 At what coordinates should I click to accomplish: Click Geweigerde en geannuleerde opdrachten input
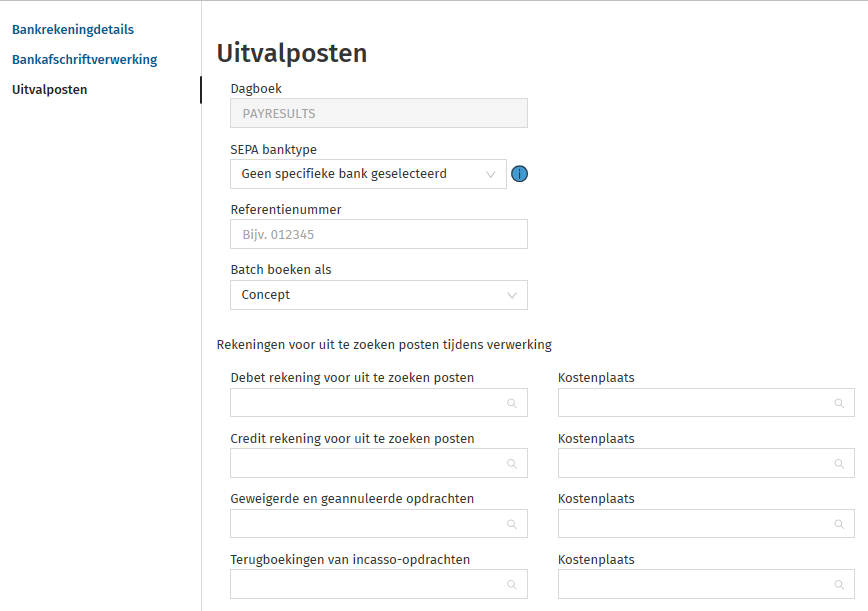point(365,523)
